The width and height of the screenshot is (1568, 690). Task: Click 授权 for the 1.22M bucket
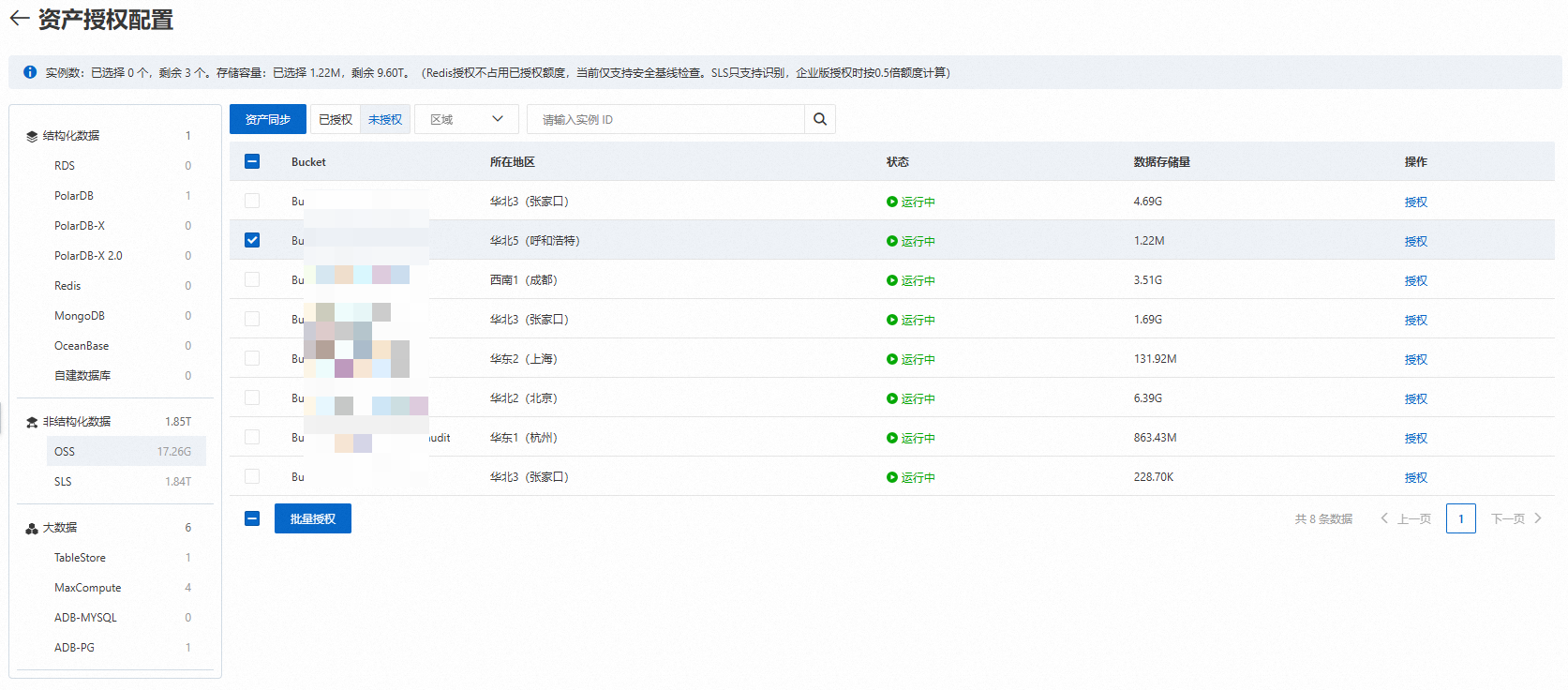click(1415, 241)
